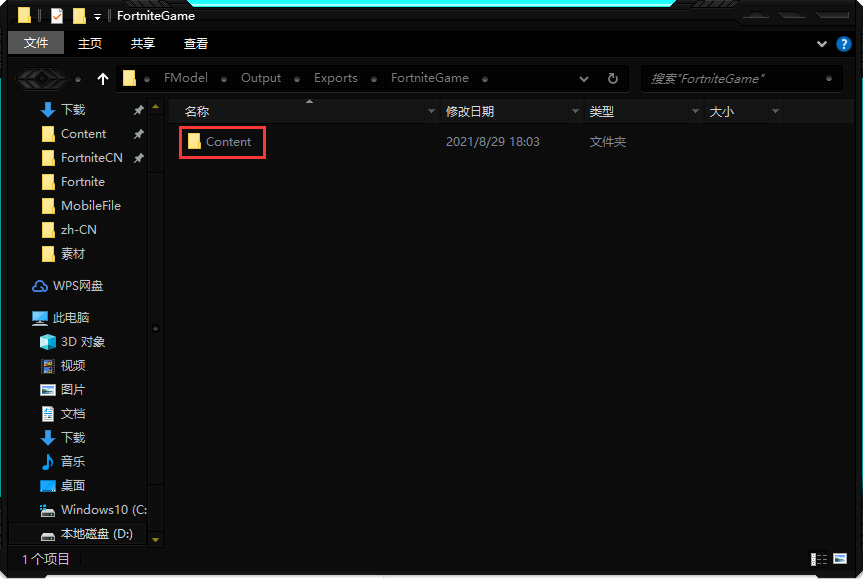Image resolution: width=863 pixels, height=579 pixels.
Task: Open the address bar history dropdown
Action: click(584, 79)
